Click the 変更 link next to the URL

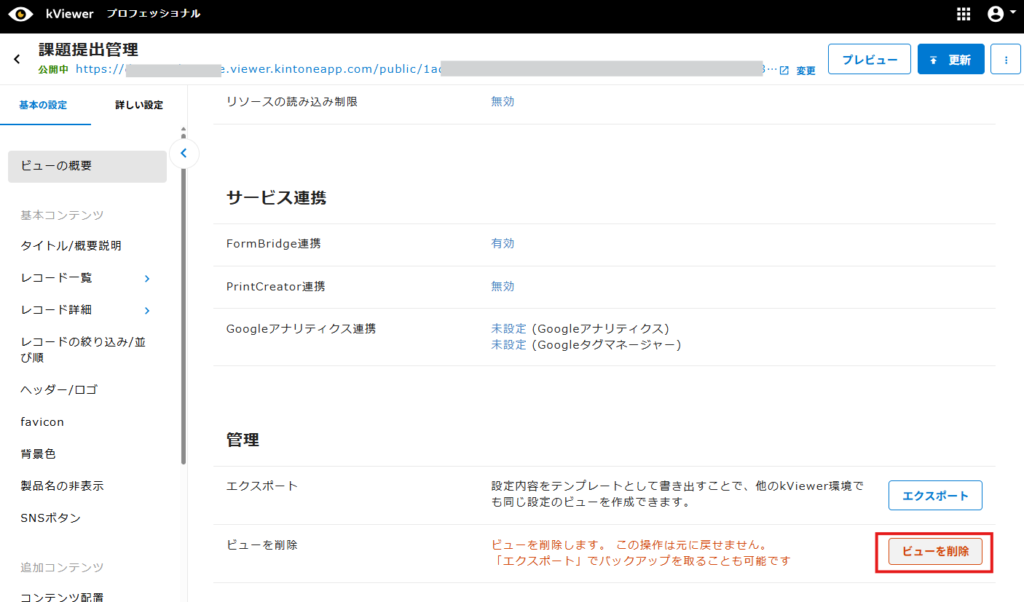pos(806,71)
